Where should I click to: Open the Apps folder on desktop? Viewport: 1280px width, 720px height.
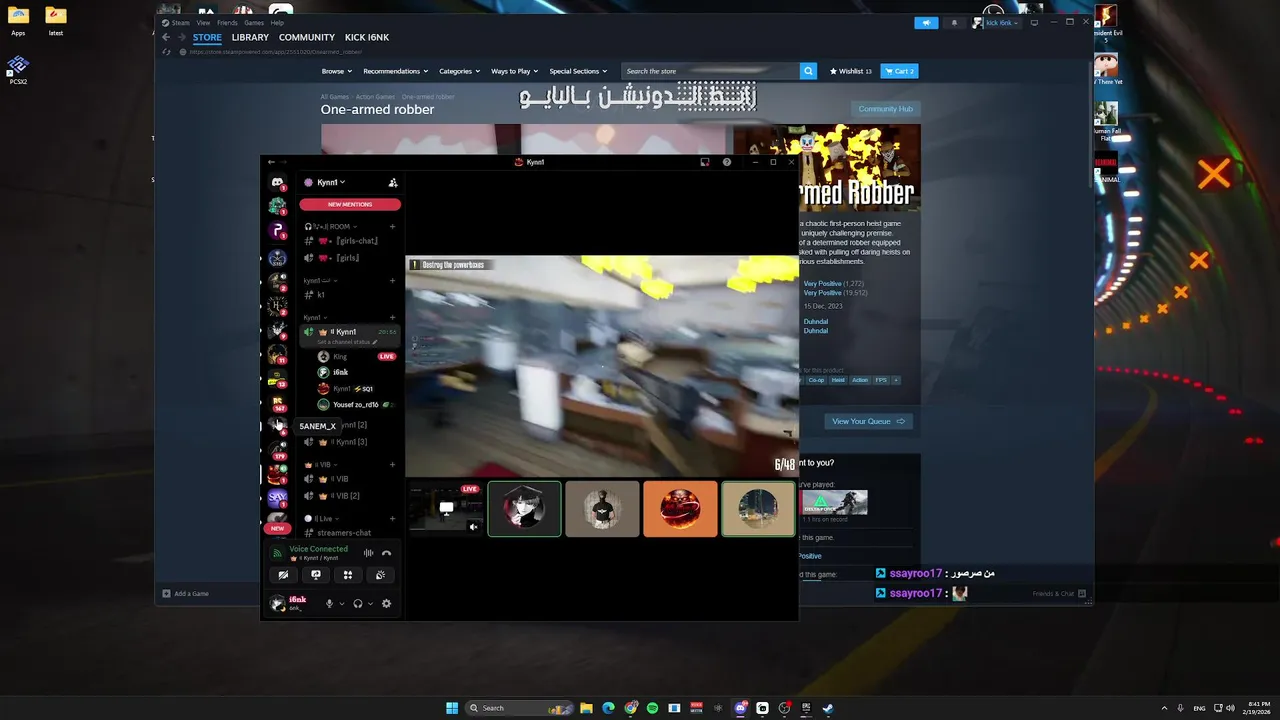18,20
